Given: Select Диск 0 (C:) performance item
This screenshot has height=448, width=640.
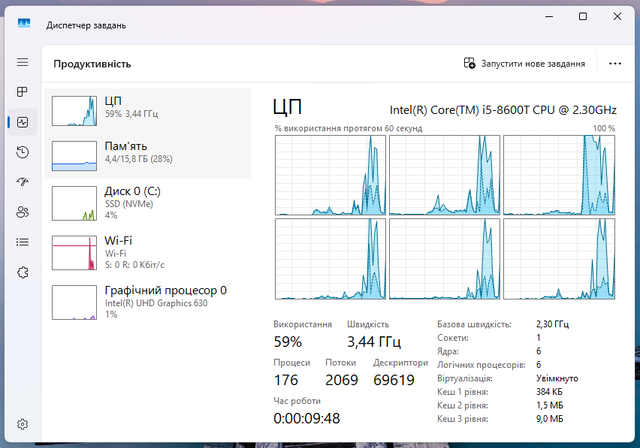Looking at the screenshot, I should pyautogui.click(x=148, y=203).
